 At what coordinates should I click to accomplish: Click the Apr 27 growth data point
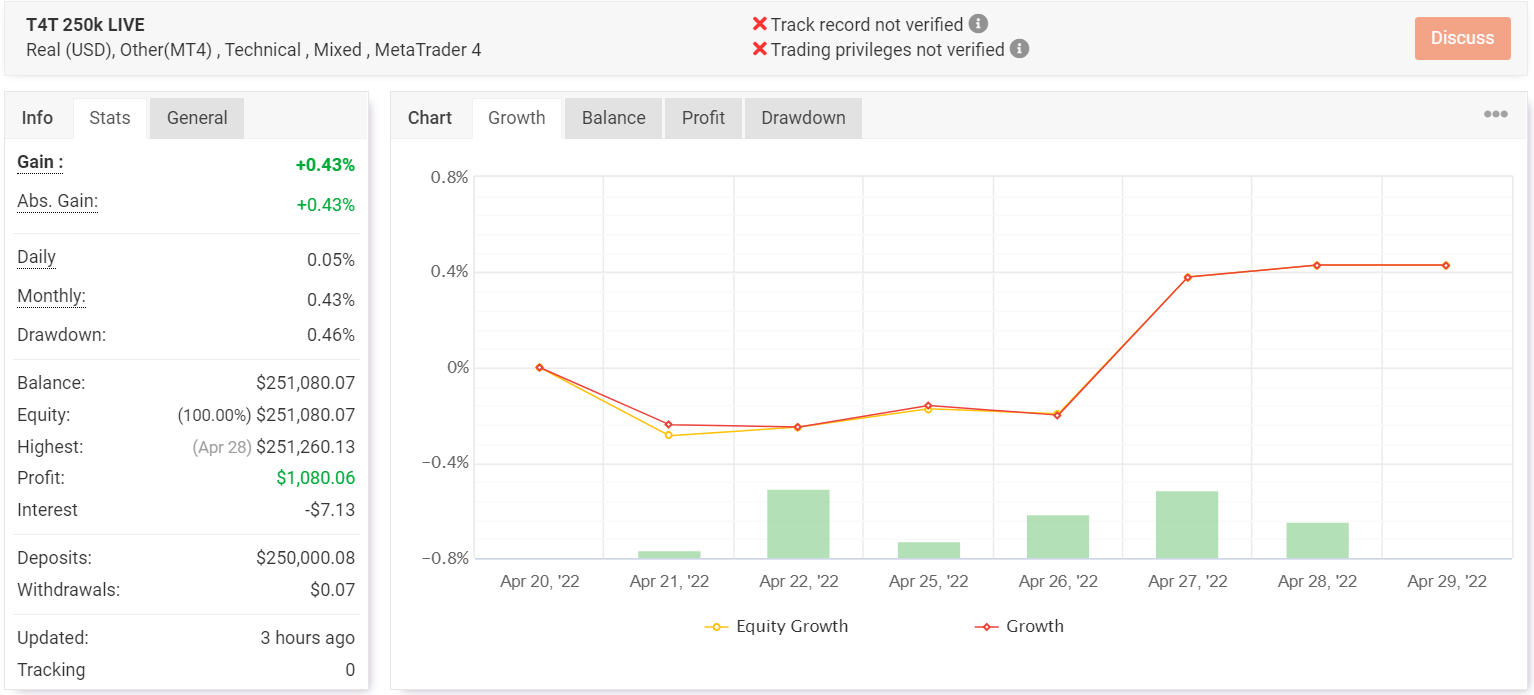coord(1187,277)
